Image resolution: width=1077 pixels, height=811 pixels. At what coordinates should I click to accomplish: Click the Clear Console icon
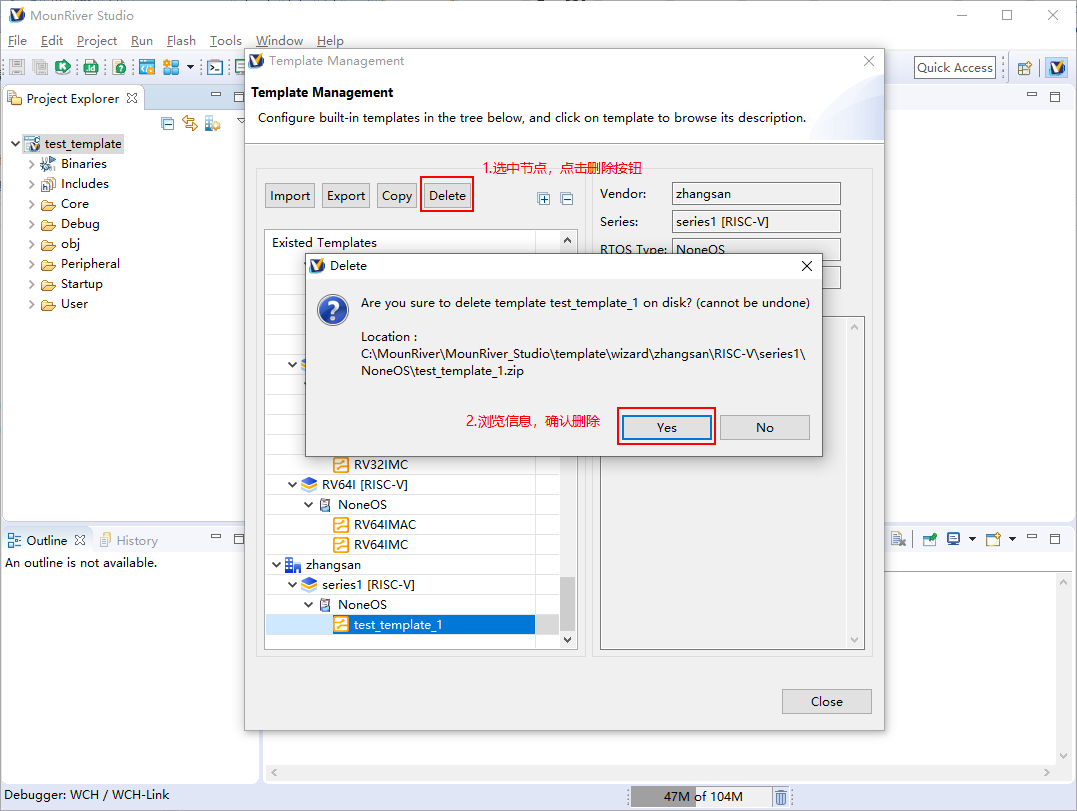tap(898, 539)
